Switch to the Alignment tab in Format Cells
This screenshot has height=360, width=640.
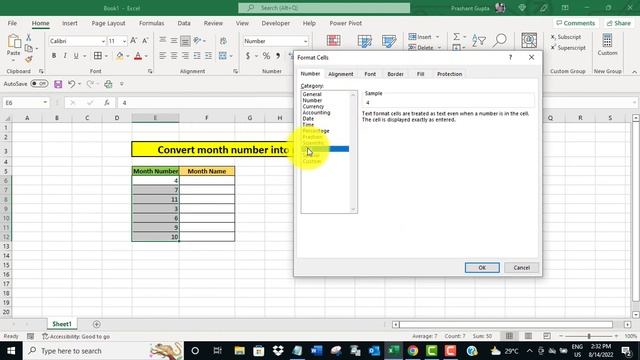point(340,74)
